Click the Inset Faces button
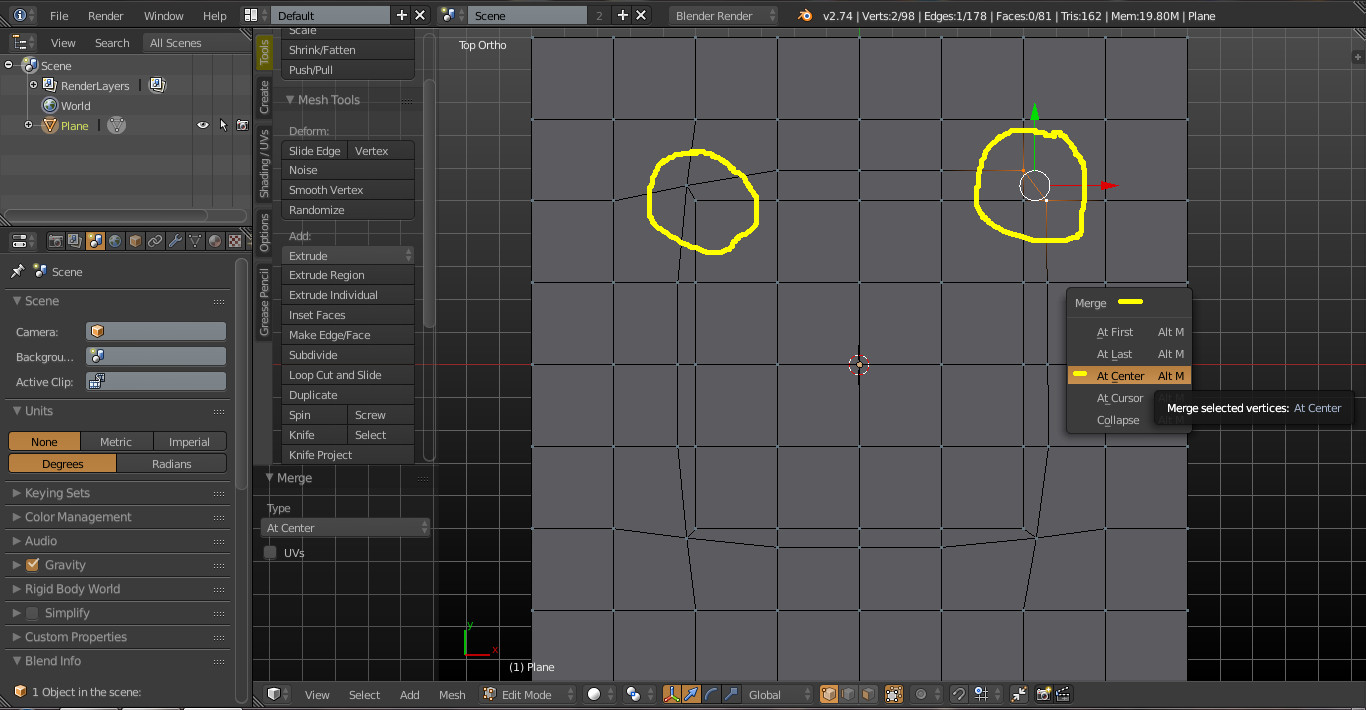Viewport: 1366px width, 710px height. [348, 315]
